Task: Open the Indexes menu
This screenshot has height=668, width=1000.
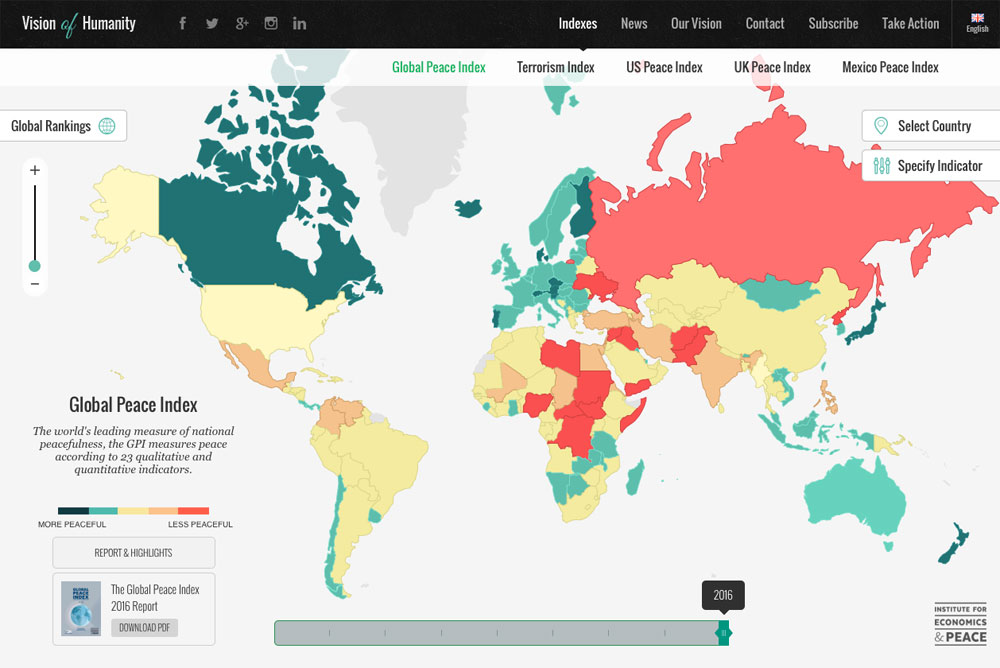Action: (578, 24)
